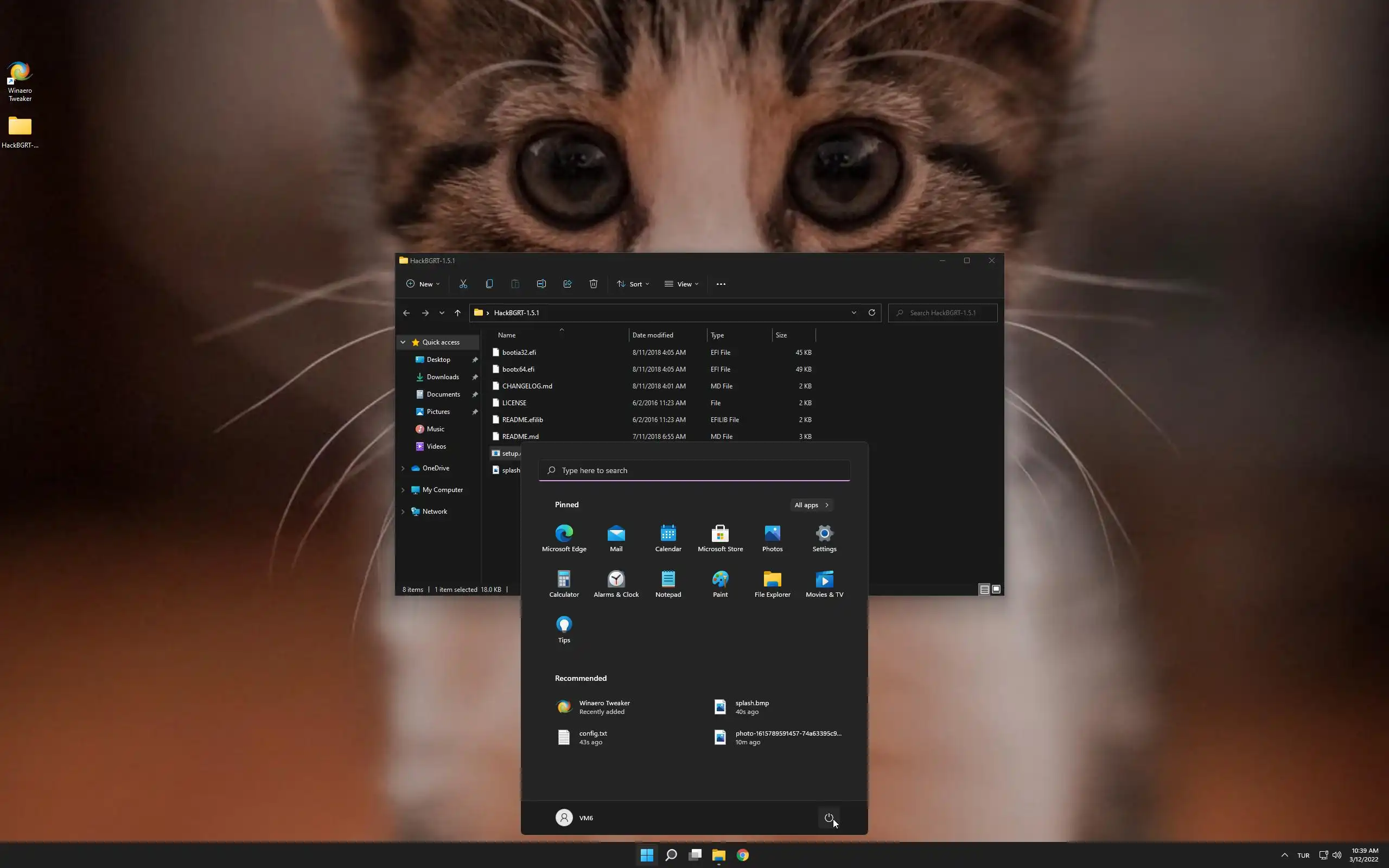Open the Sort dropdown menu
The height and width of the screenshot is (868, 1389).
tap(633, 284)
